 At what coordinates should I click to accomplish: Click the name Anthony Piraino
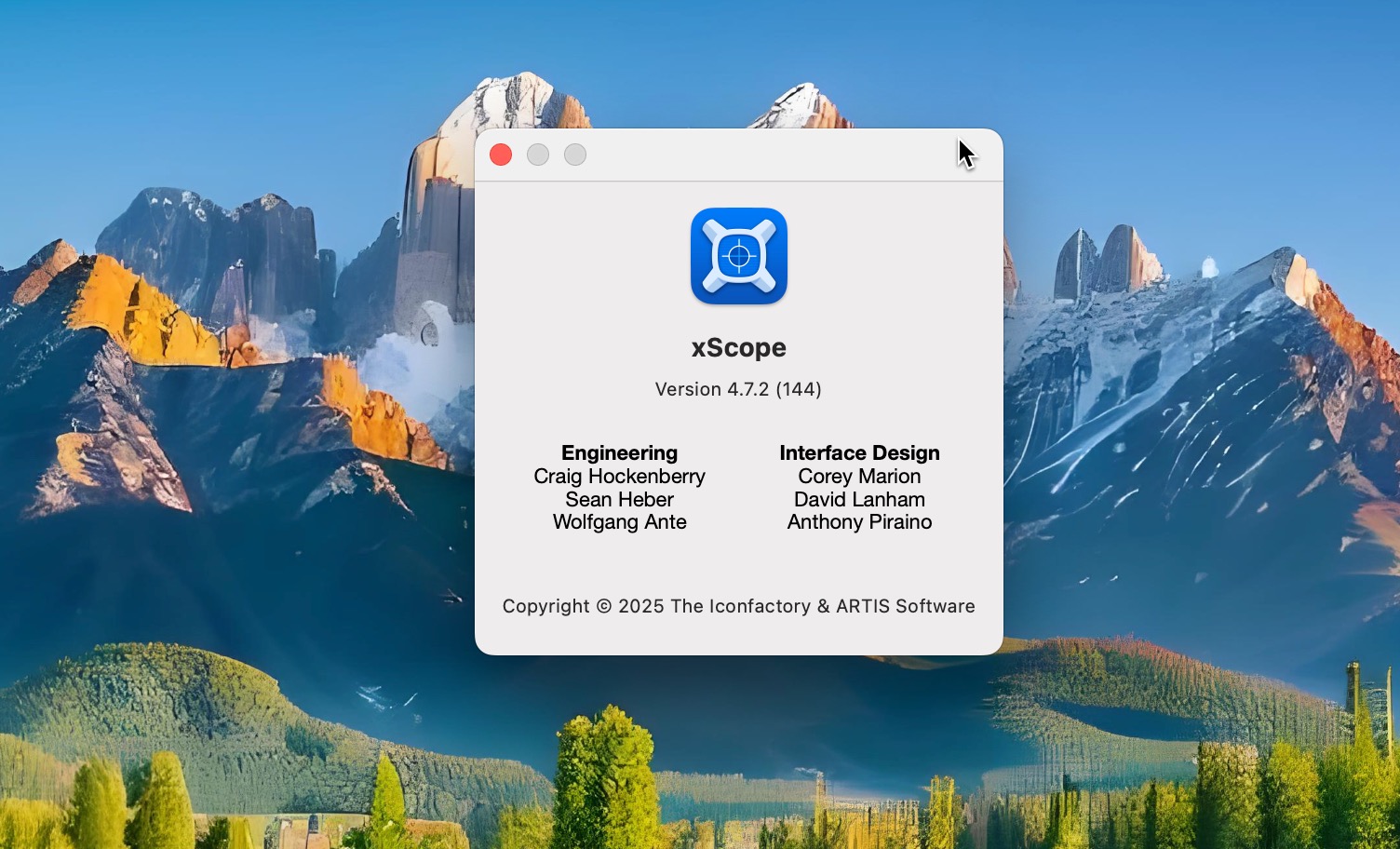click(x=860, y=522)
